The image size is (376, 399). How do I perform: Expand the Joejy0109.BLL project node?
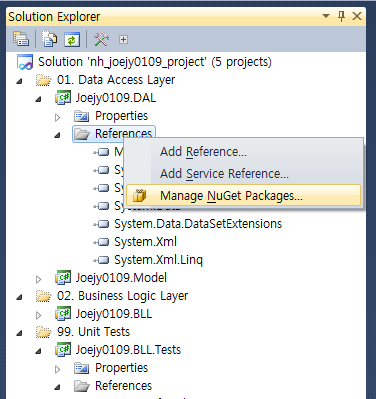39,315
